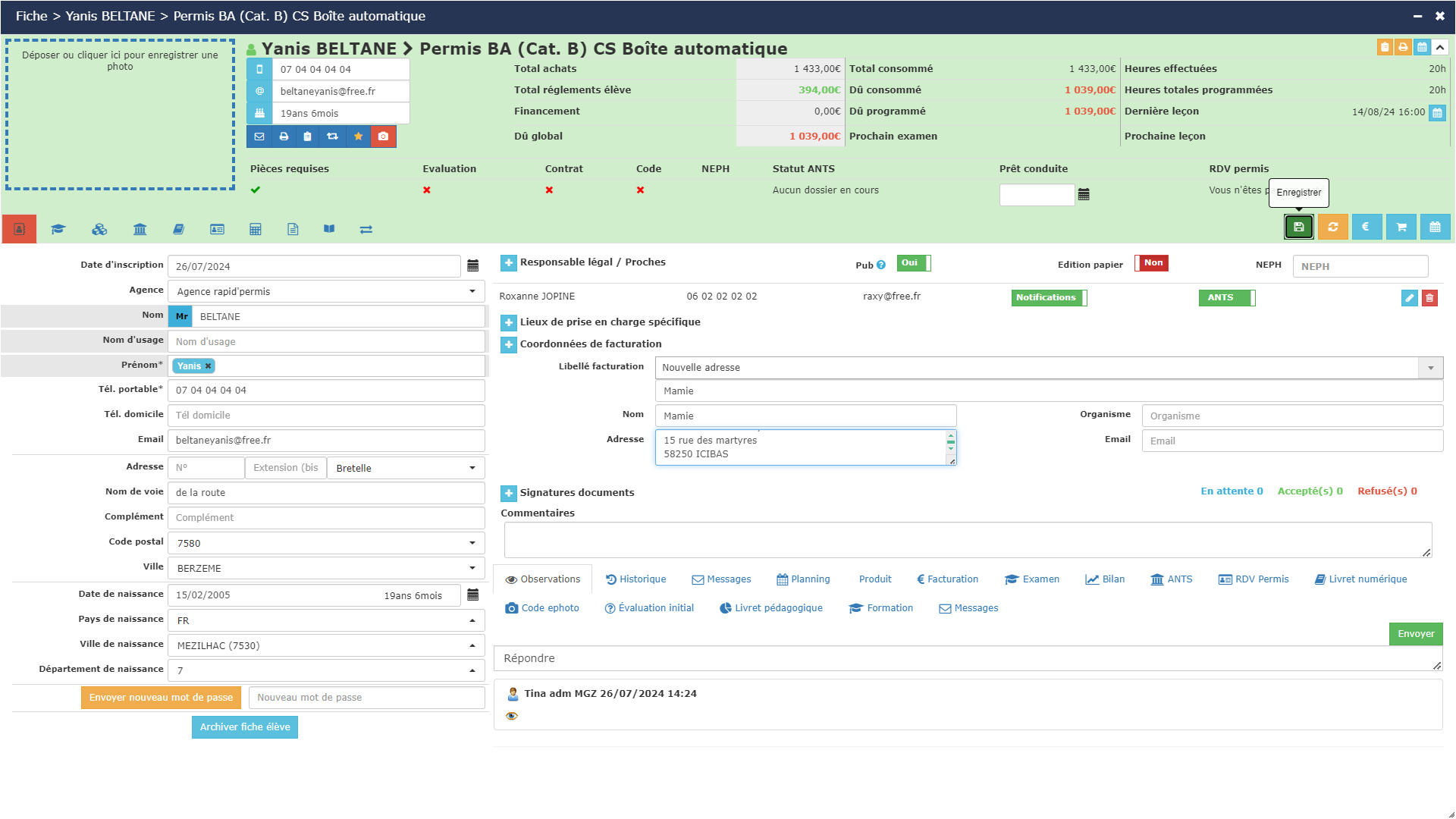Image resolution: width=1456 pixels, height=819 pixels.
Task: Click the orange star favorite icon
Action: [x=358, y=136]
